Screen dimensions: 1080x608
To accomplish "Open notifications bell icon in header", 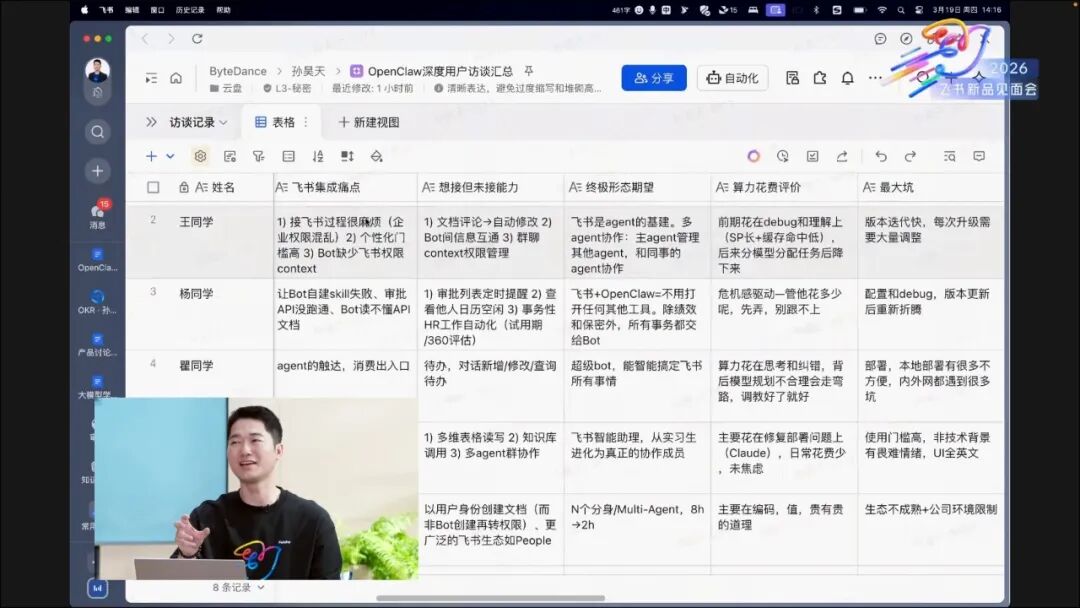I will 848,78.
